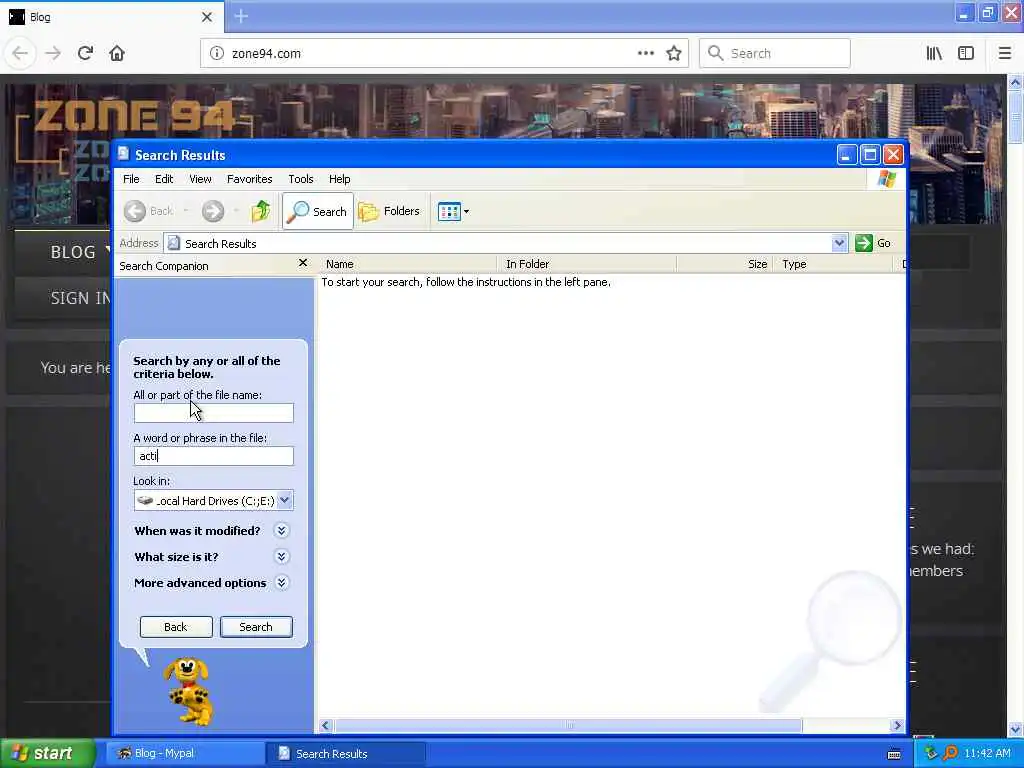The width and height of the screenshot is (1024, 768).
Task: Click Explorer Forward toolbar arrow
Action: point(212,211)
